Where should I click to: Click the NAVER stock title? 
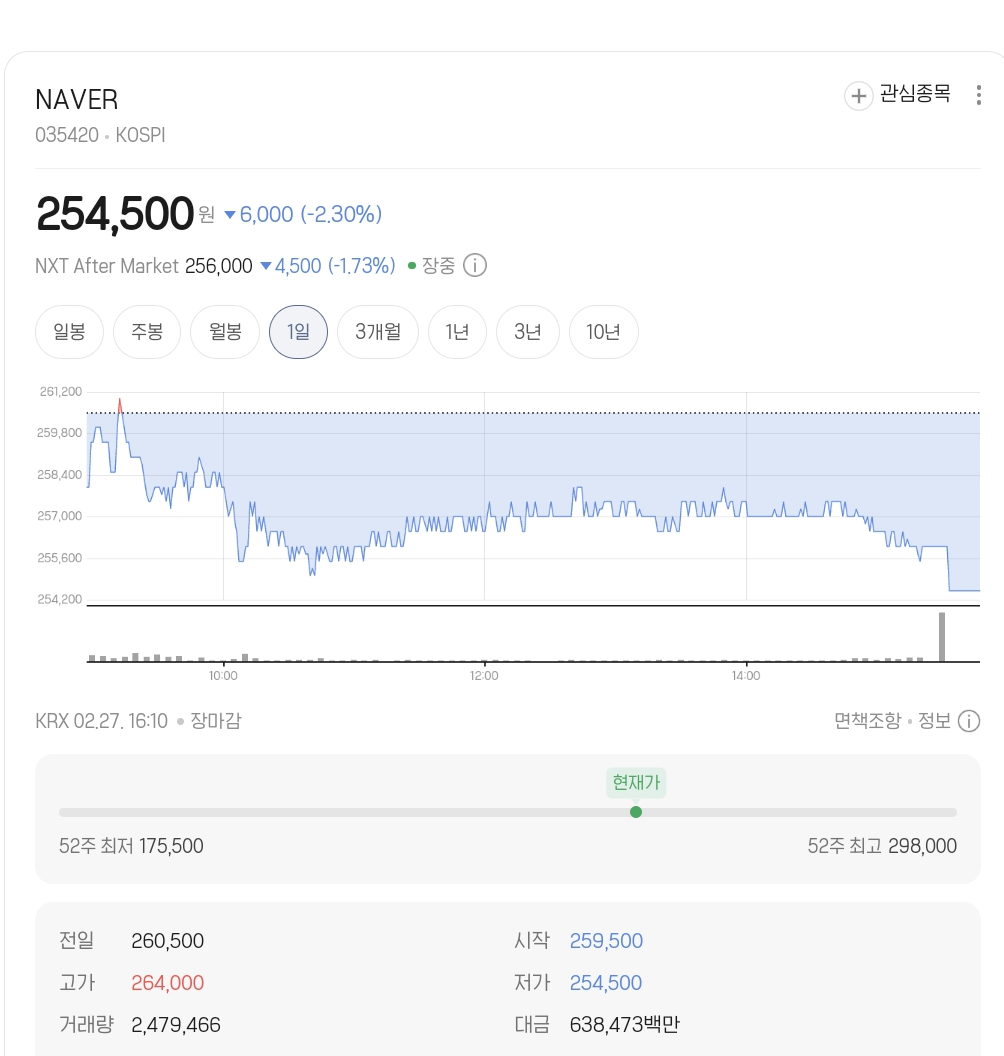tap(77, 100)
